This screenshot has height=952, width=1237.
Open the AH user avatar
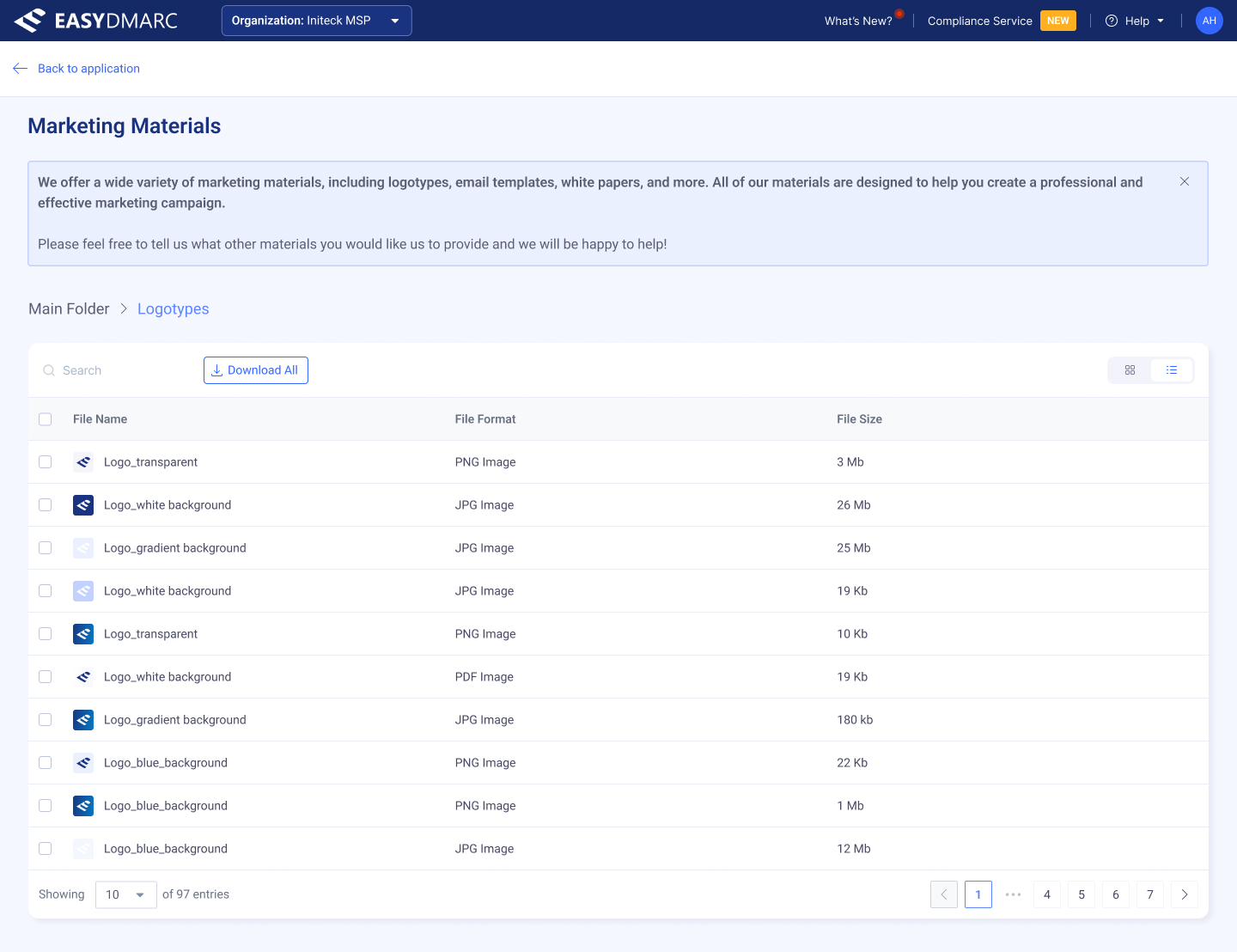point(1210,21)
